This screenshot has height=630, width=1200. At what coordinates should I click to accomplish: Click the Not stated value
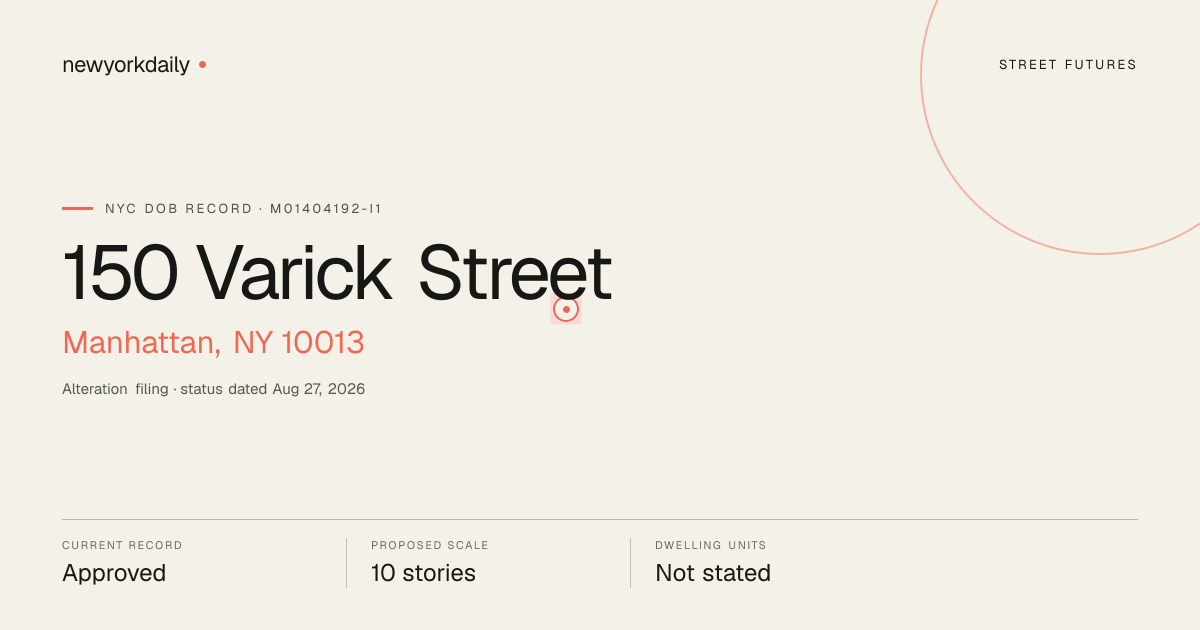(x=713, y=573)
